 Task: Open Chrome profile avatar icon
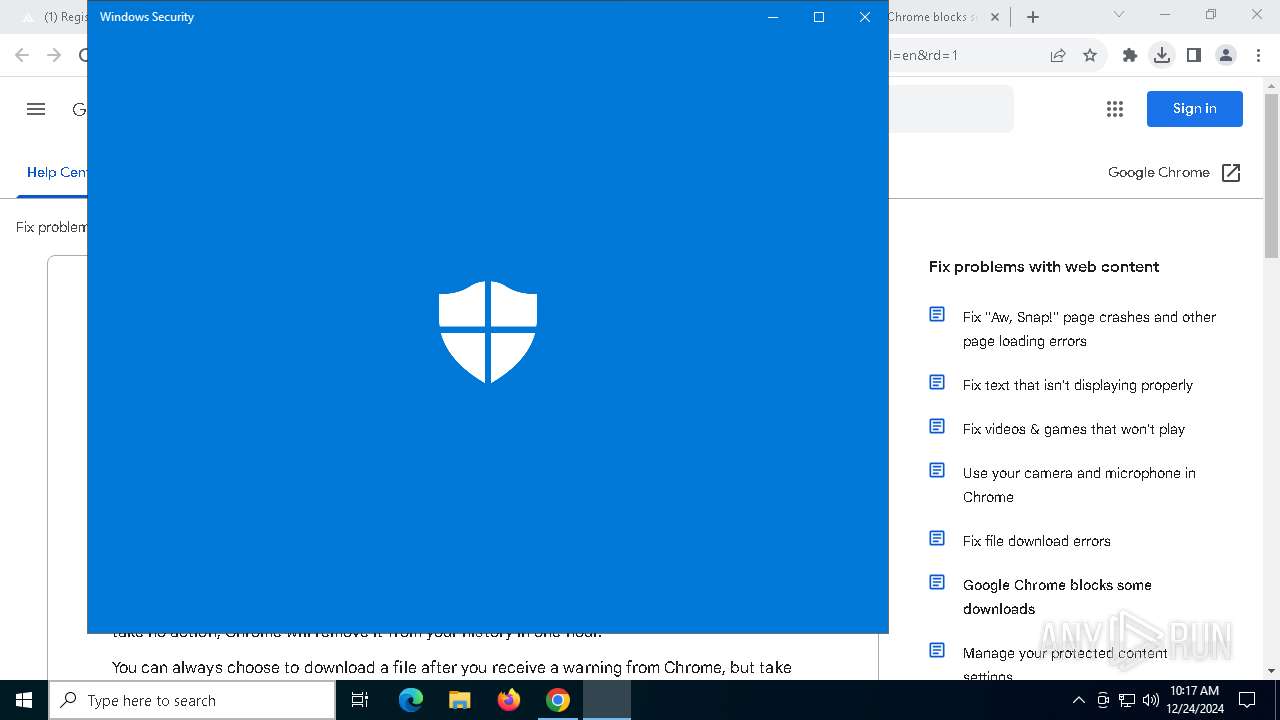tap(1226, 55)
